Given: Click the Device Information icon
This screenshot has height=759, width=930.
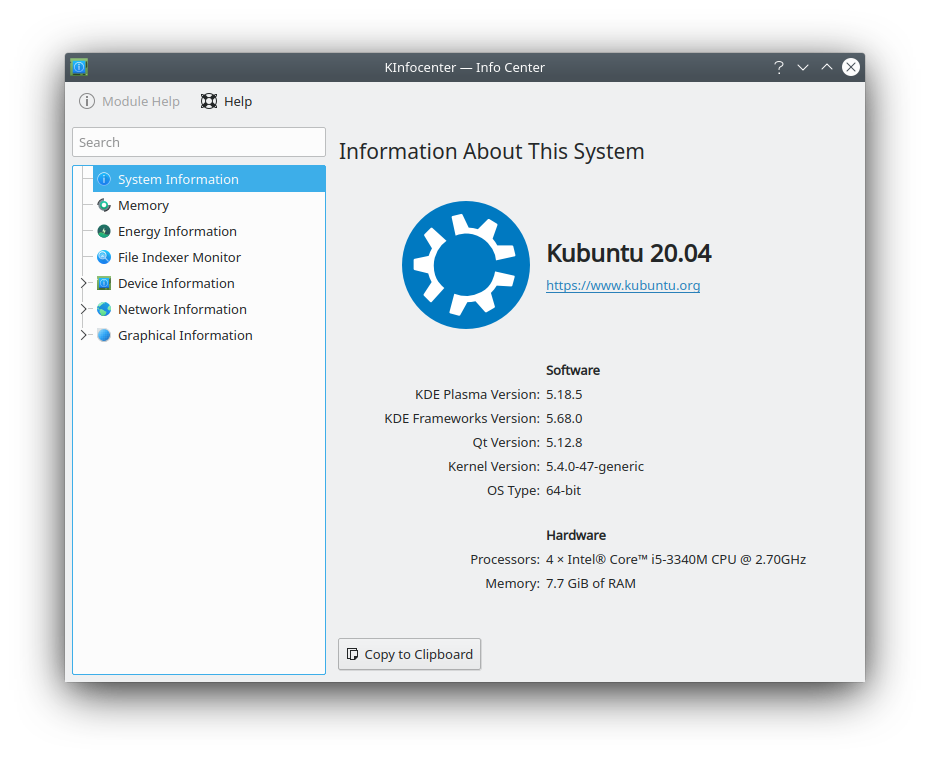Looking at the screenshot, I should 104,283.
